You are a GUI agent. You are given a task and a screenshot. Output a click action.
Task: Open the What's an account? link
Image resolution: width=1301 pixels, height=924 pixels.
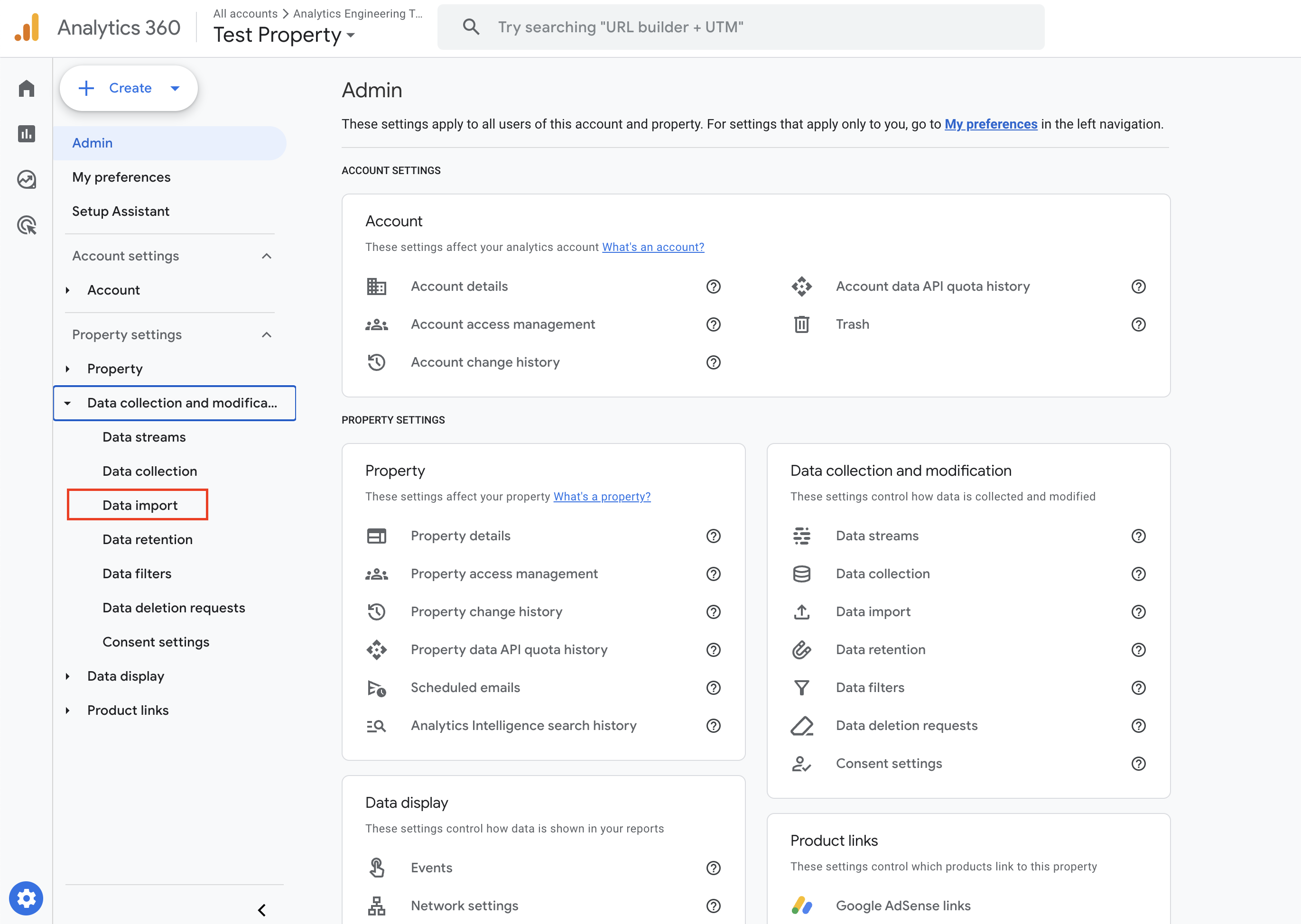[x=653, y=247]
